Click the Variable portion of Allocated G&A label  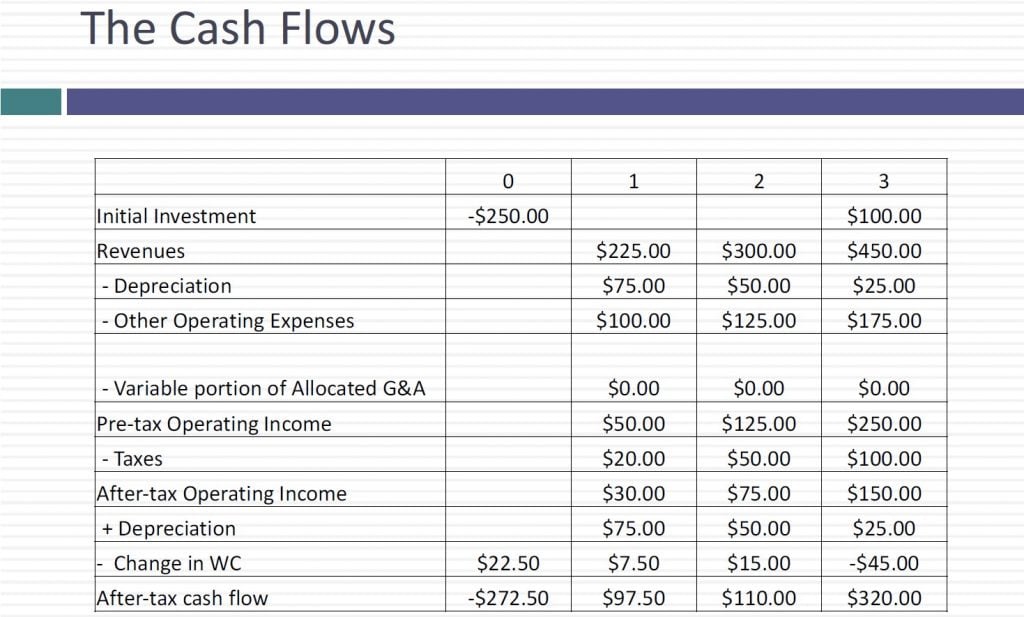264,388
